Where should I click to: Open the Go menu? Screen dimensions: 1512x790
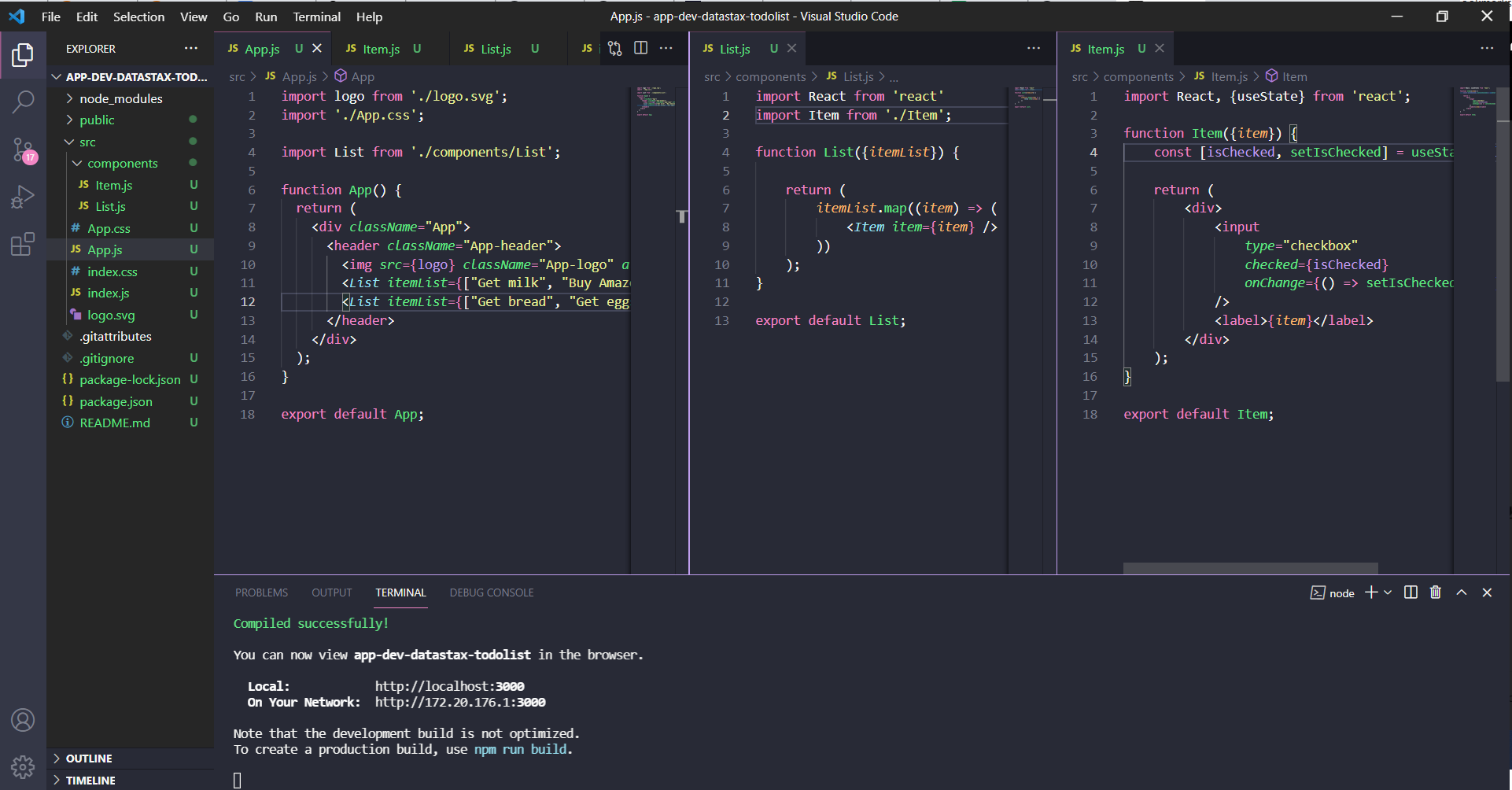[x=231, y=17]
